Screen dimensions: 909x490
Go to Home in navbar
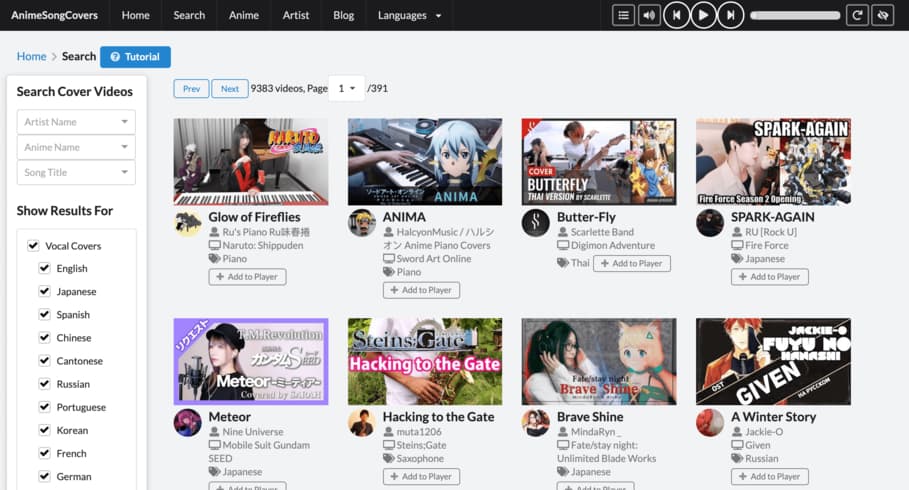[x=136, y=15]
